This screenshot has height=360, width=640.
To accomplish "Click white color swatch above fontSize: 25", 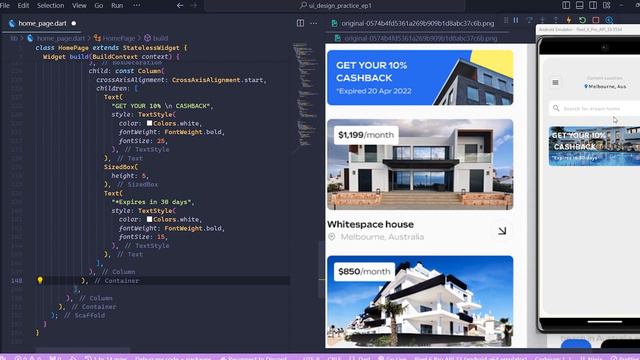I will (x=149, y=123).
